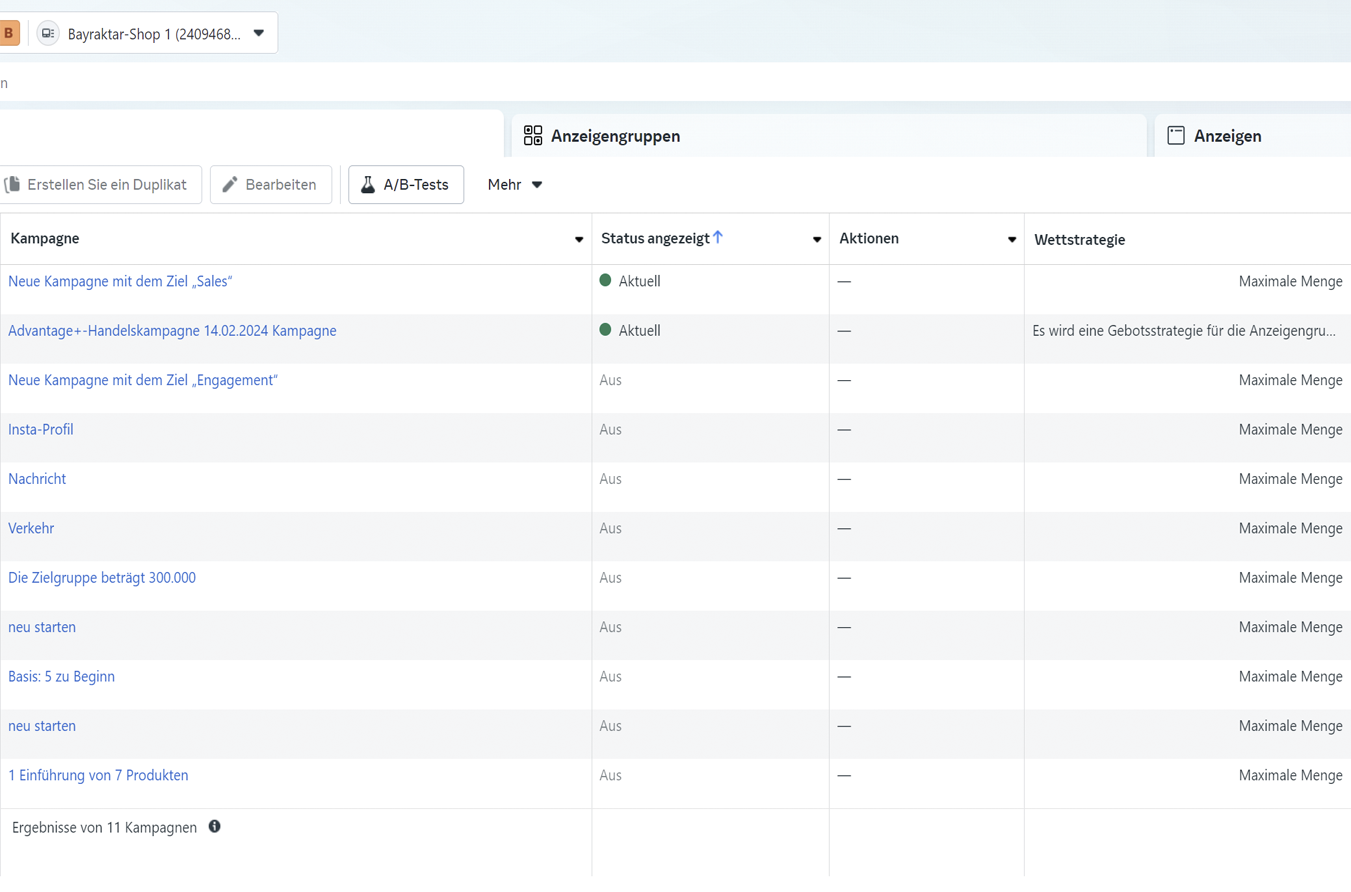Open Die Zielgruppe beträgt 300.000 campaign
The width and height of the screenshot is (1351, 892).
(x=102, y=578)
